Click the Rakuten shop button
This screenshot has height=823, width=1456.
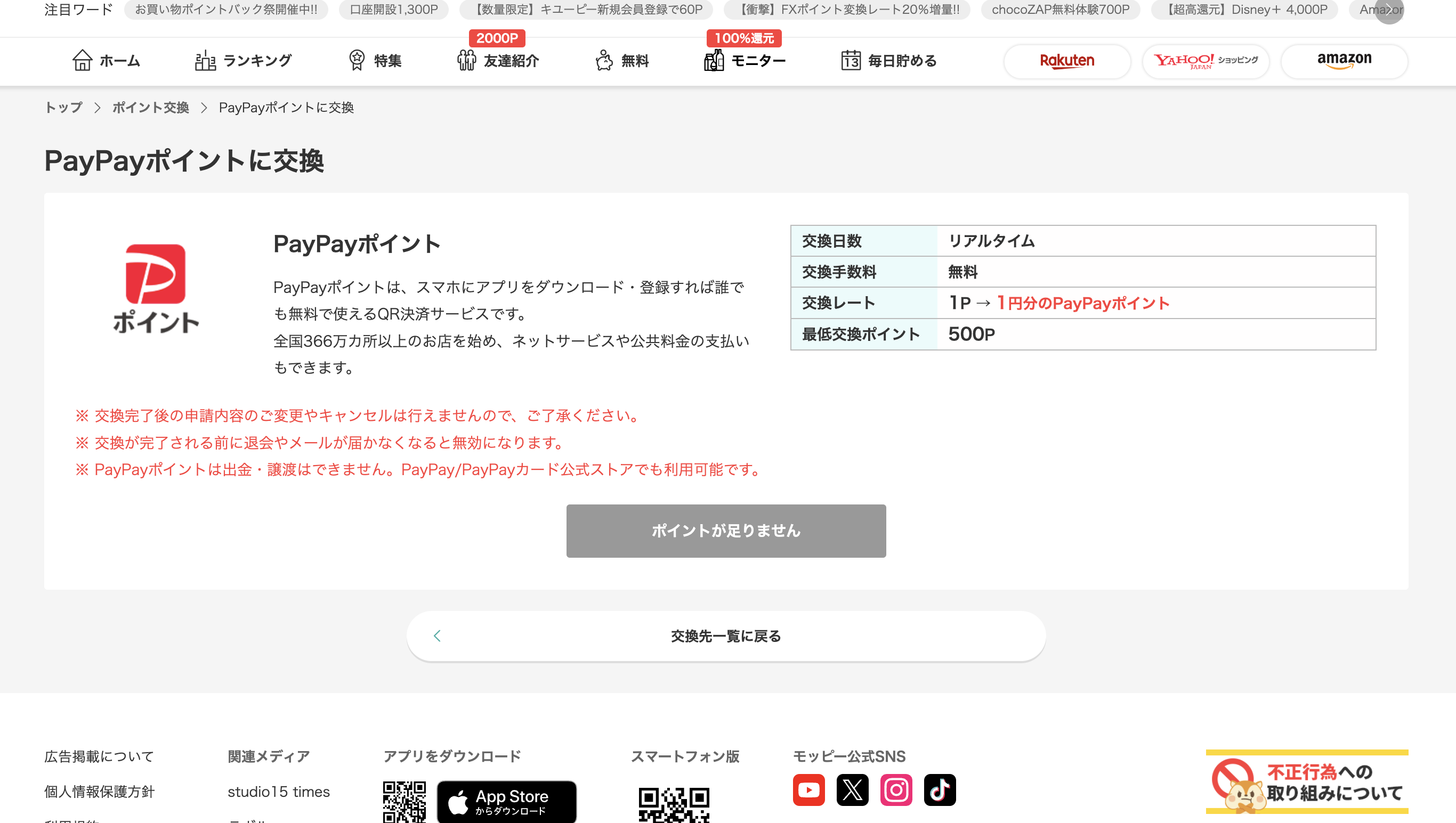click(x=1067, y=61)
